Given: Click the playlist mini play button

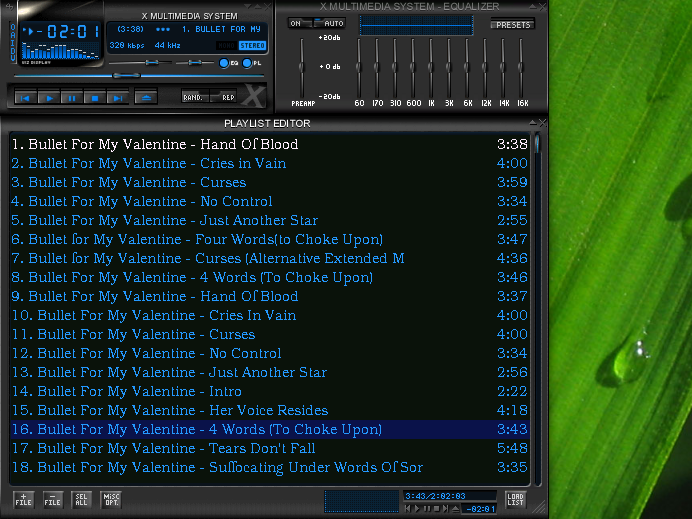Looking at the screenshot, I should (417, 509).
